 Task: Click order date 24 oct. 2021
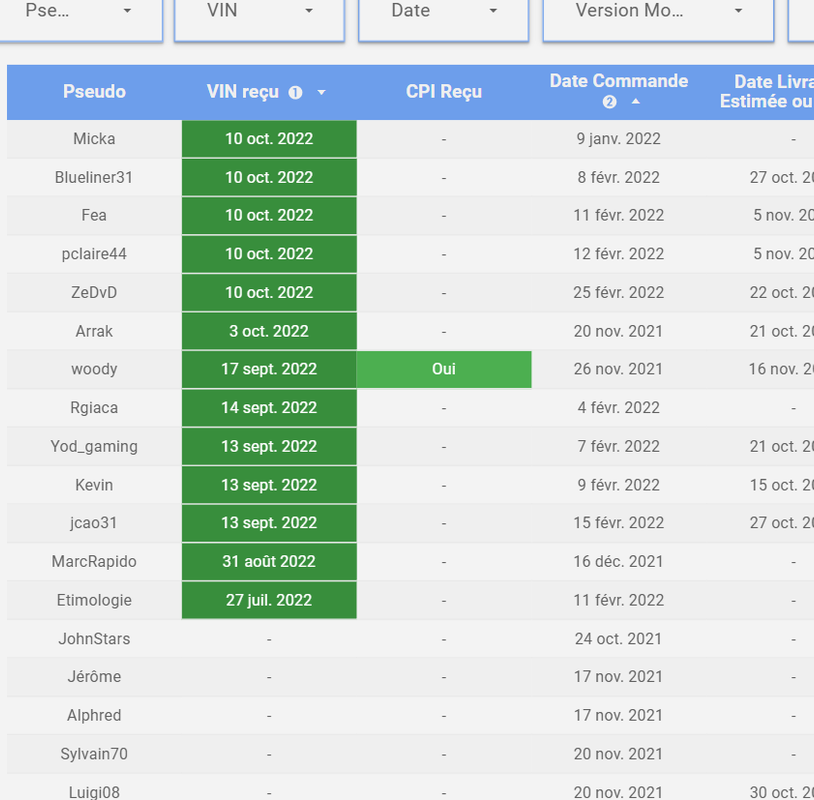tap(619, 639)
